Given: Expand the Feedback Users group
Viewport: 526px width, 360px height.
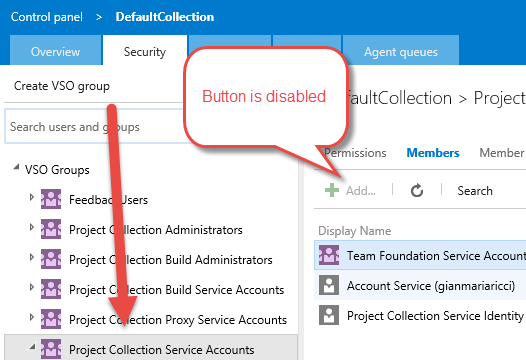Looking at the screenshot, I should pyautogui.click(x=32, y=197).
